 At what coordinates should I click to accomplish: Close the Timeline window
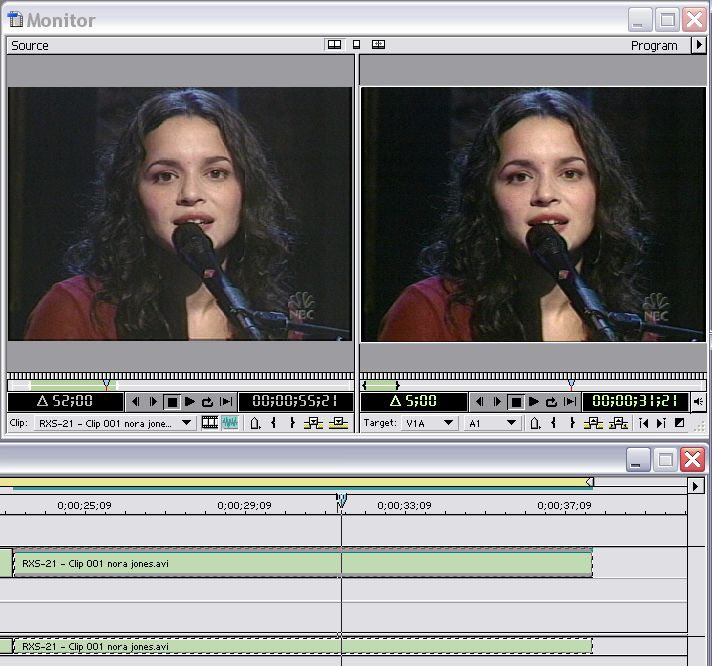pos(692,459)
